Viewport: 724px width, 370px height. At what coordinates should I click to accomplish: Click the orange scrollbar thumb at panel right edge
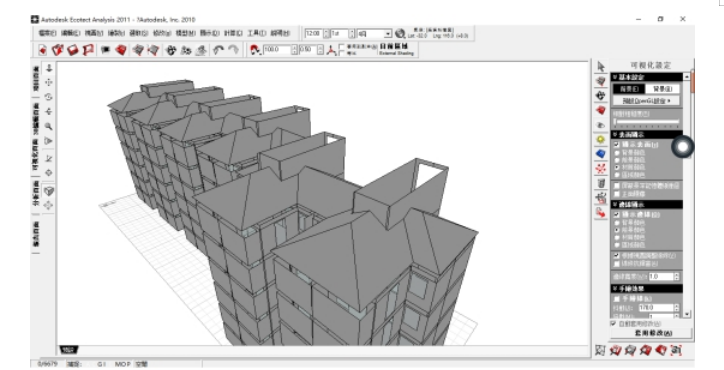[692, 81]
